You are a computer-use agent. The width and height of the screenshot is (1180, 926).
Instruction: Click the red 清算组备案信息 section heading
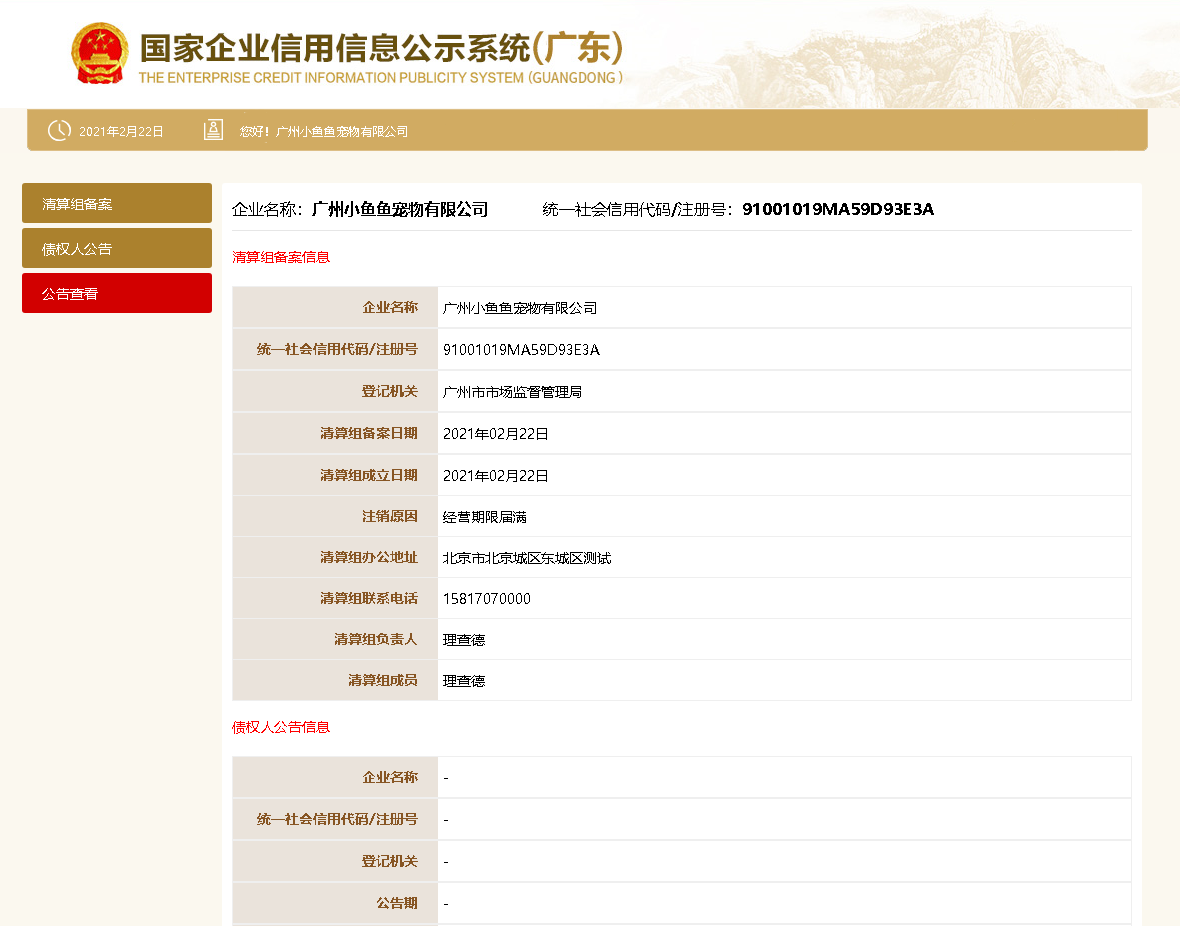(x=279, y=256)
